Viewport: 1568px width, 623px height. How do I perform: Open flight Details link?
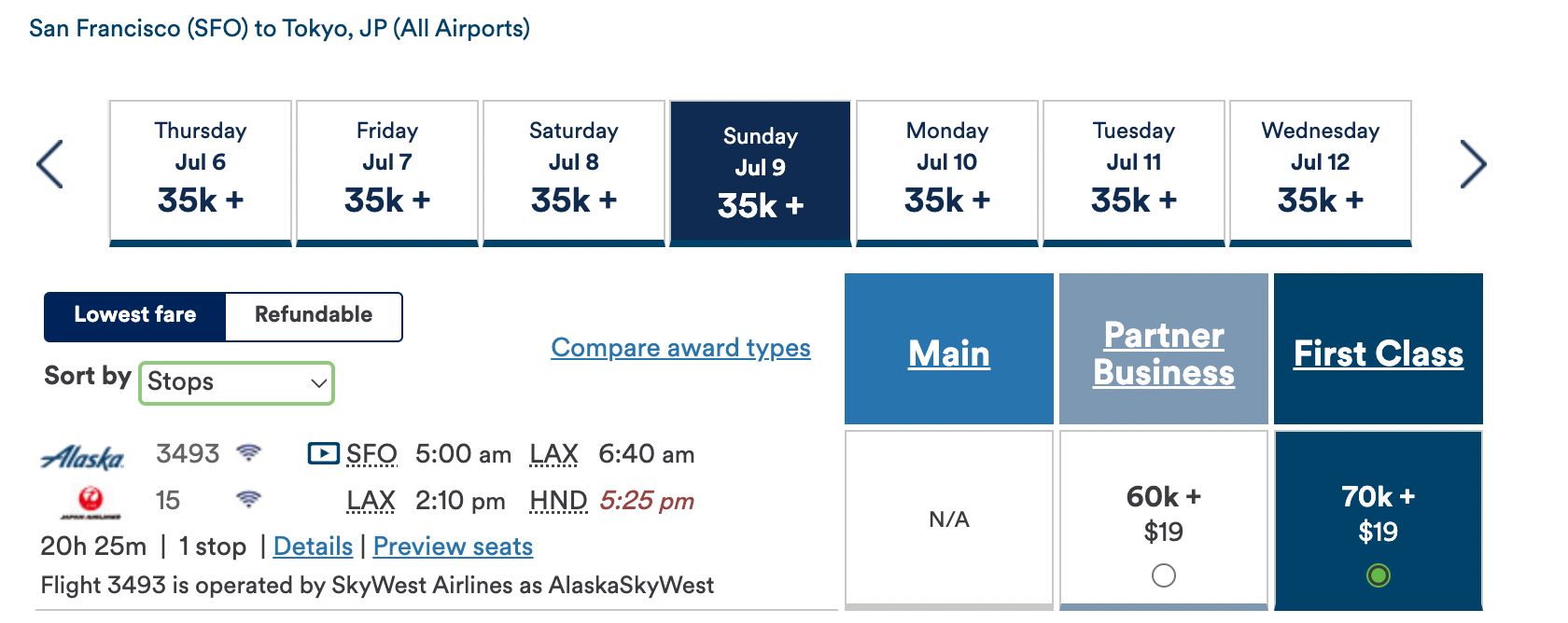(x=313, y=547)
